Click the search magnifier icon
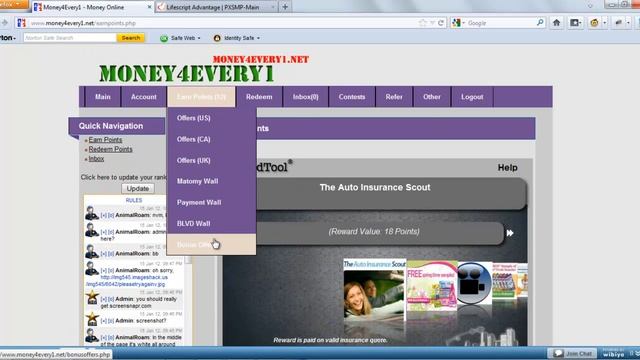Viewport: 640px width, 360px height. 540,23
